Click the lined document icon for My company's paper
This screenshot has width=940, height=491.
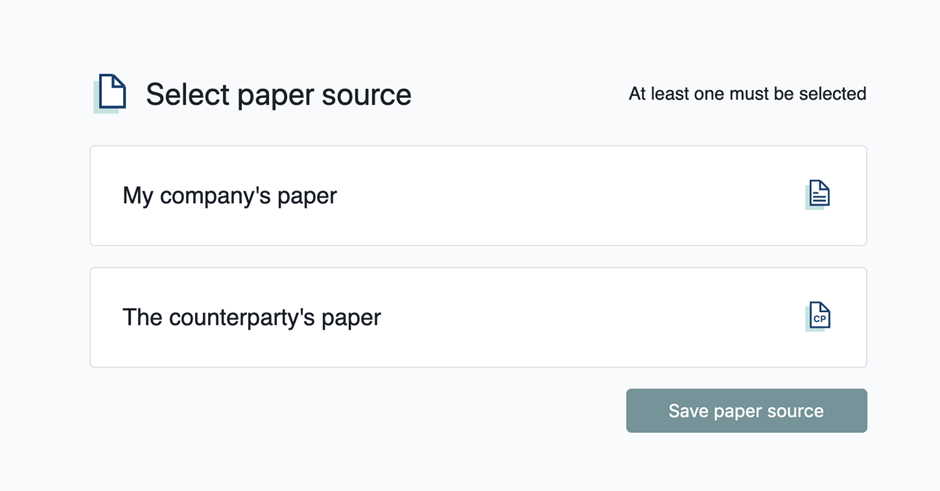click(x=818, y=194)
